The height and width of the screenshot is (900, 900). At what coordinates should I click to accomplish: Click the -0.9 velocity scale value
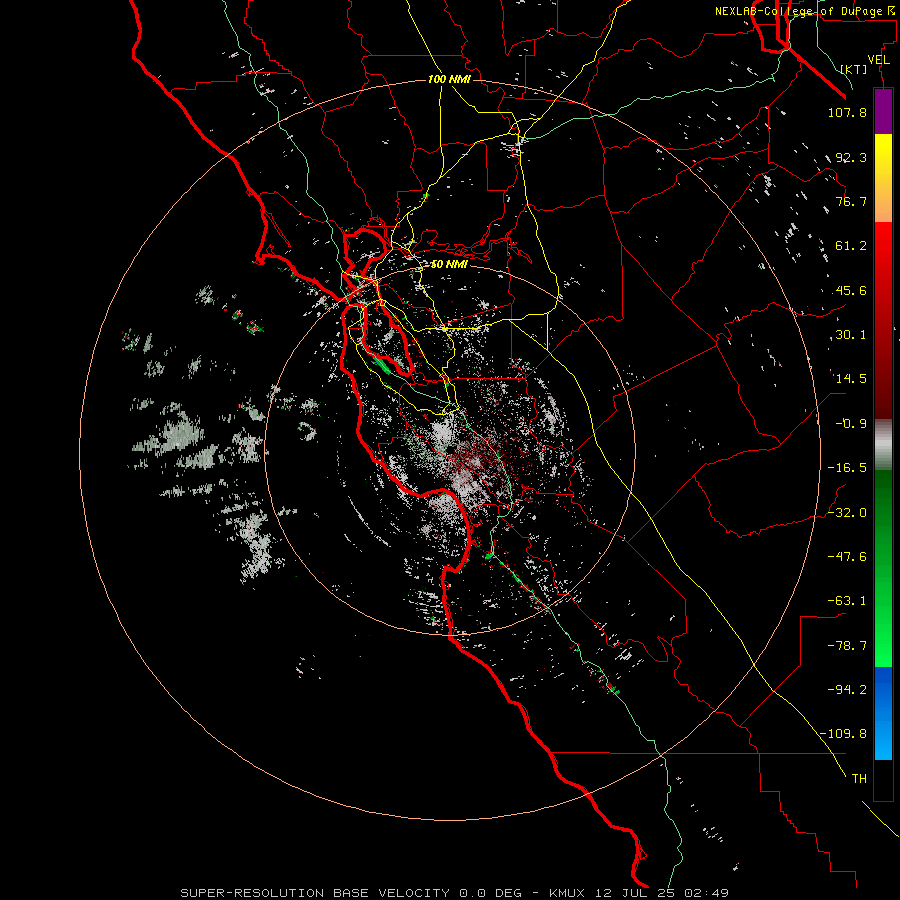click(851, 424)
